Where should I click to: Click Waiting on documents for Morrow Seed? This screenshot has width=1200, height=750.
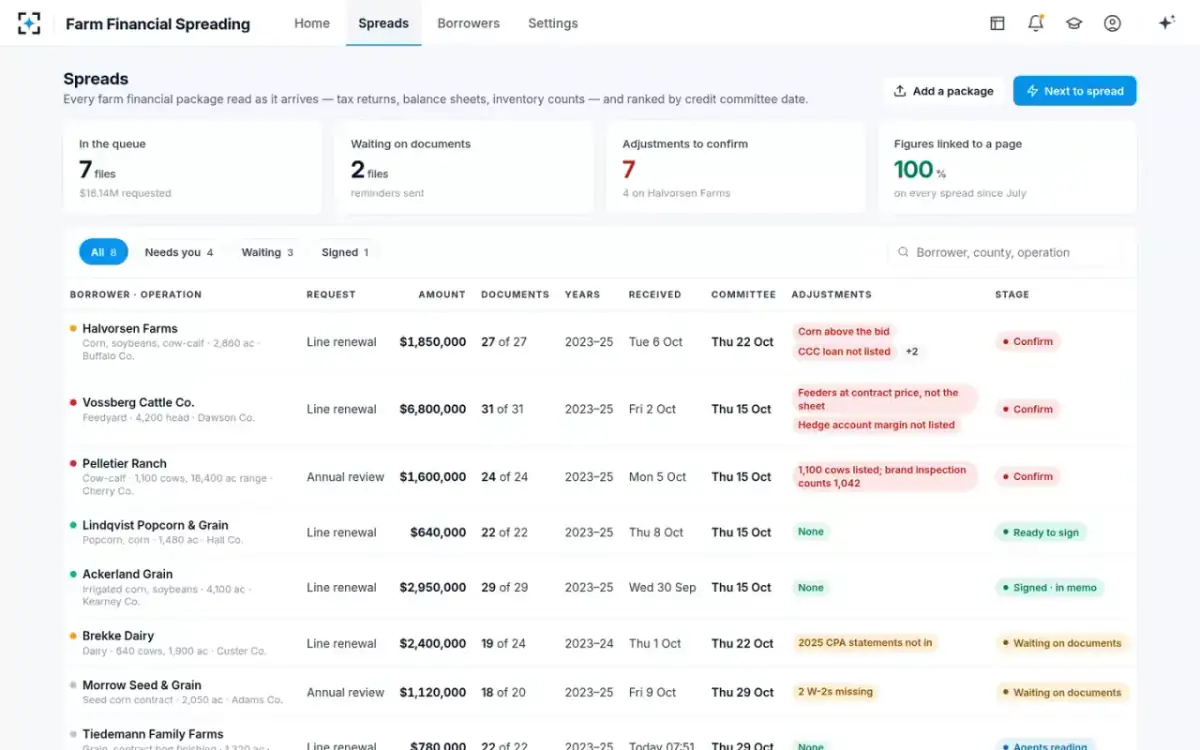click(1062, 692)
